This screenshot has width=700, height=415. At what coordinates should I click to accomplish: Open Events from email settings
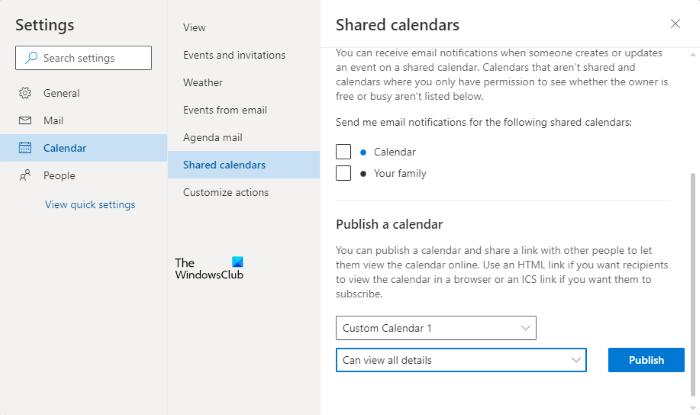(x=225, y=110)
